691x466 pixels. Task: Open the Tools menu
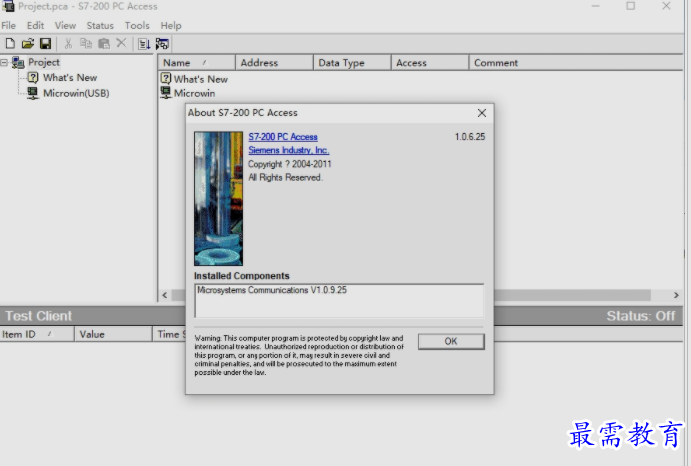point(137,26)
